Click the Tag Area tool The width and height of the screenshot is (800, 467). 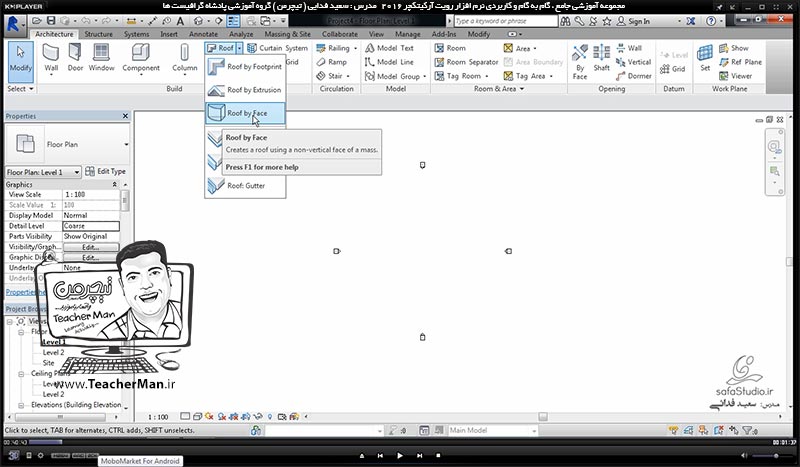[x=528, y=76]
